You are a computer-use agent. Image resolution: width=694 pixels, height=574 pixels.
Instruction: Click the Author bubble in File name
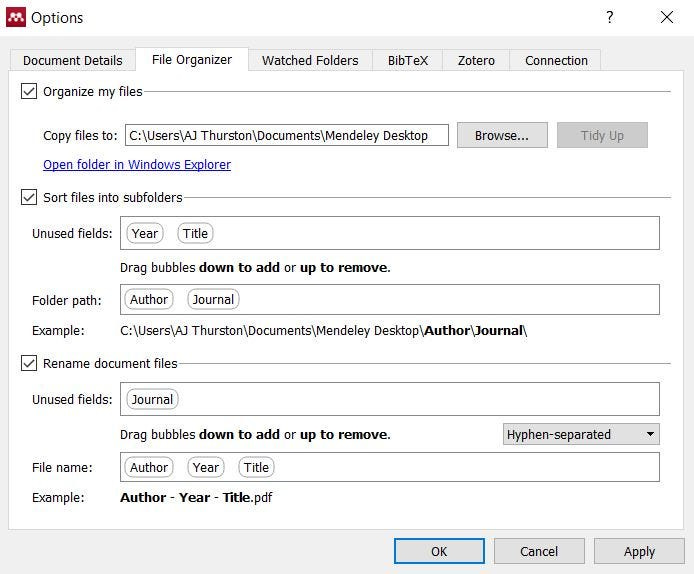(149, 467)
